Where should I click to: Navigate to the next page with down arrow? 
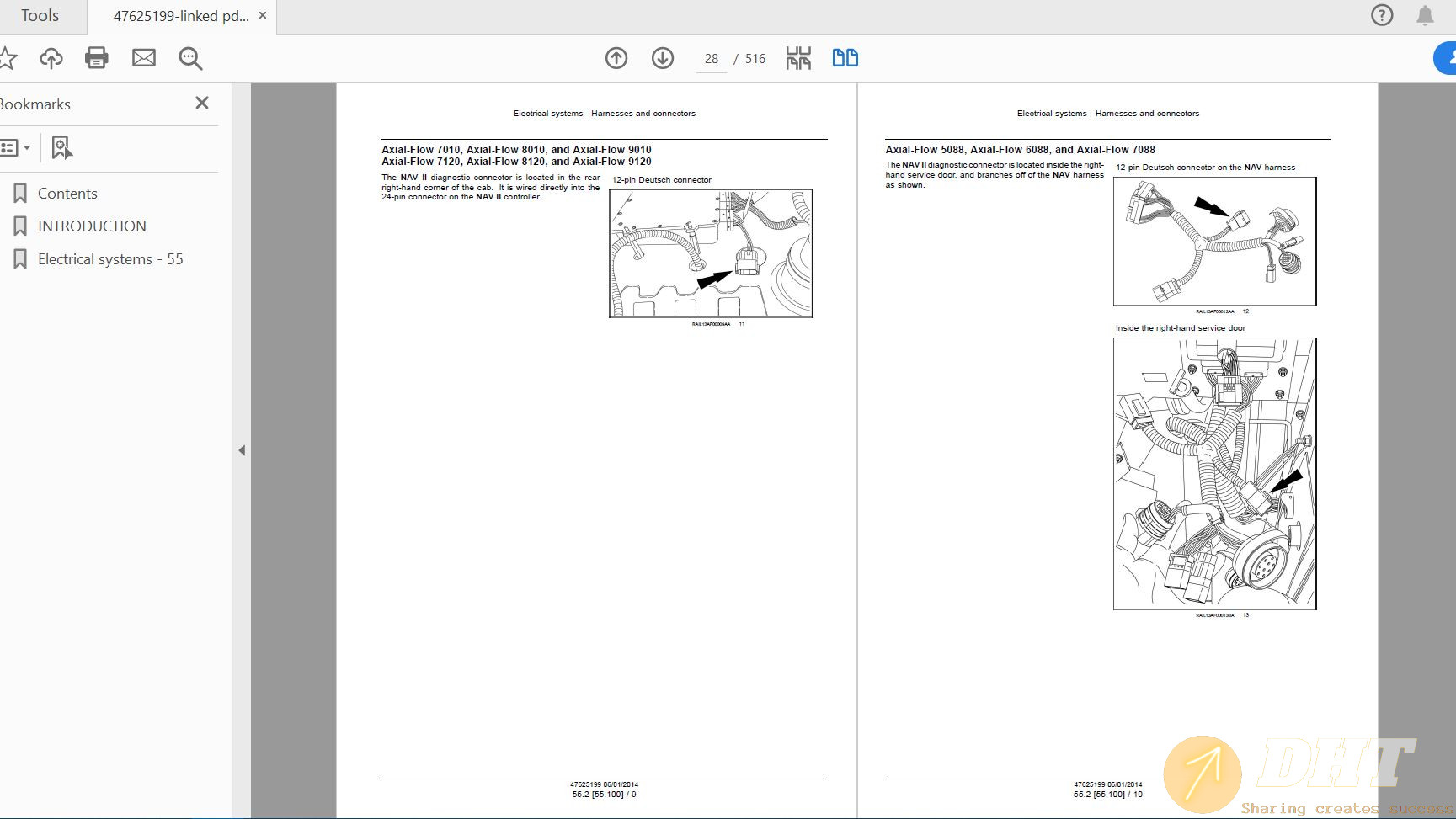pyautogui.click(x=663, y=58)
